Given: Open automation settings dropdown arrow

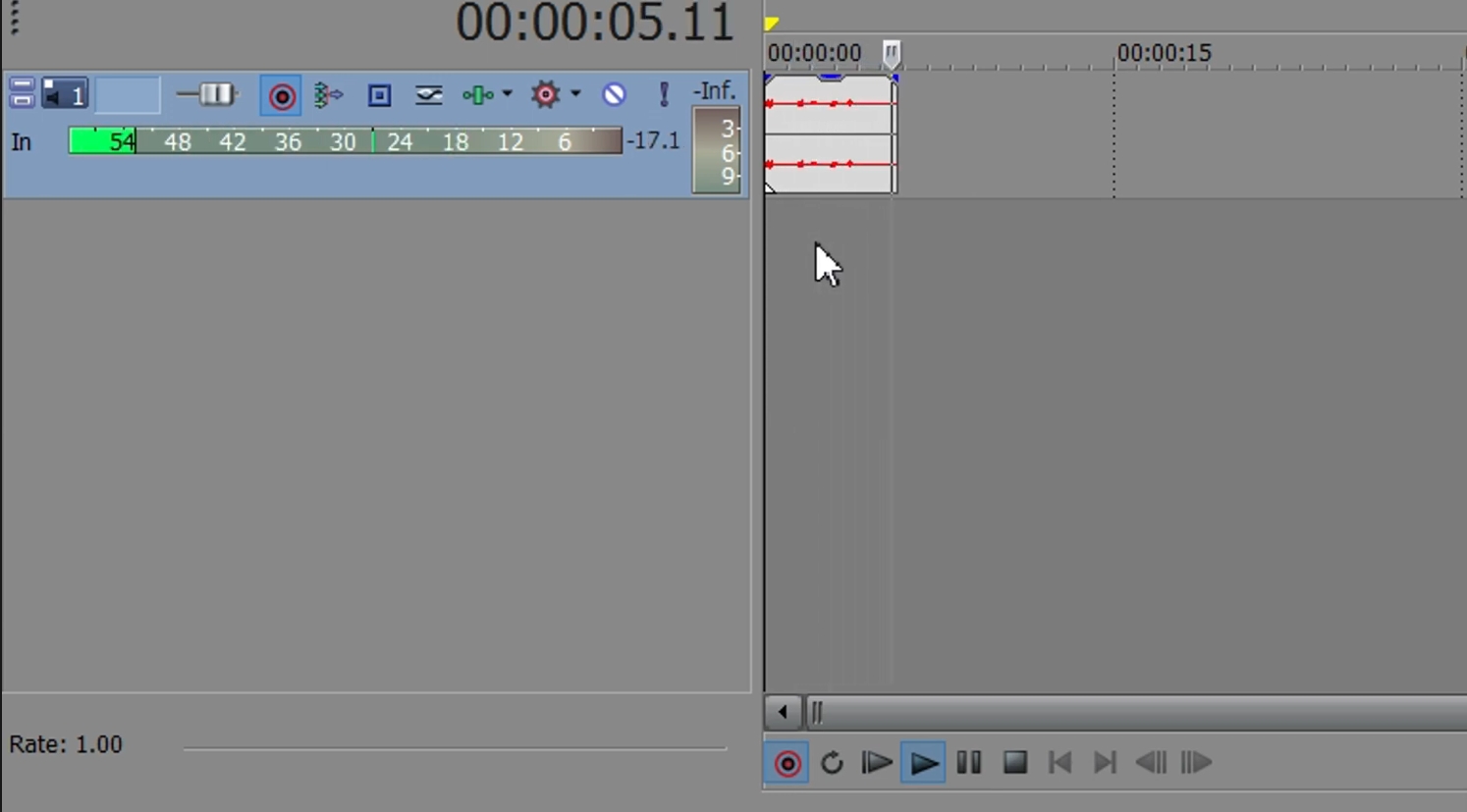Looking at the screenshot, I should click(507, 94).
